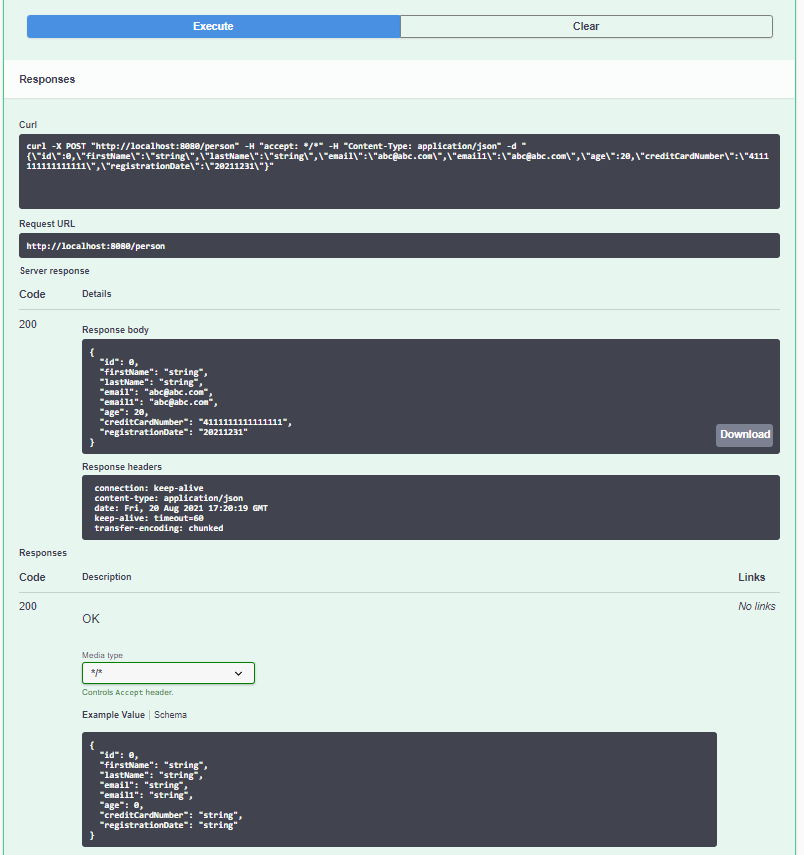Click the "age": 20 line in response body
This screenshot has height=855, width=804.
point(124,412)
